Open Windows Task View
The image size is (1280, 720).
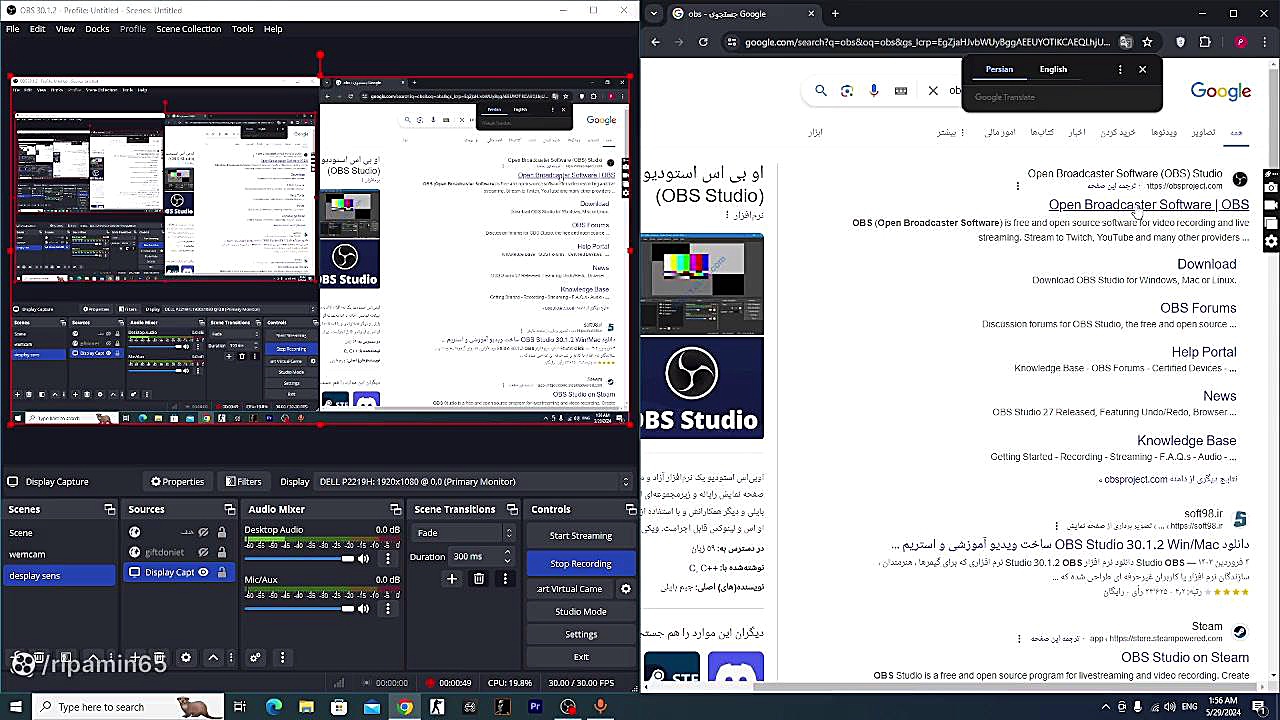(240, 707)
